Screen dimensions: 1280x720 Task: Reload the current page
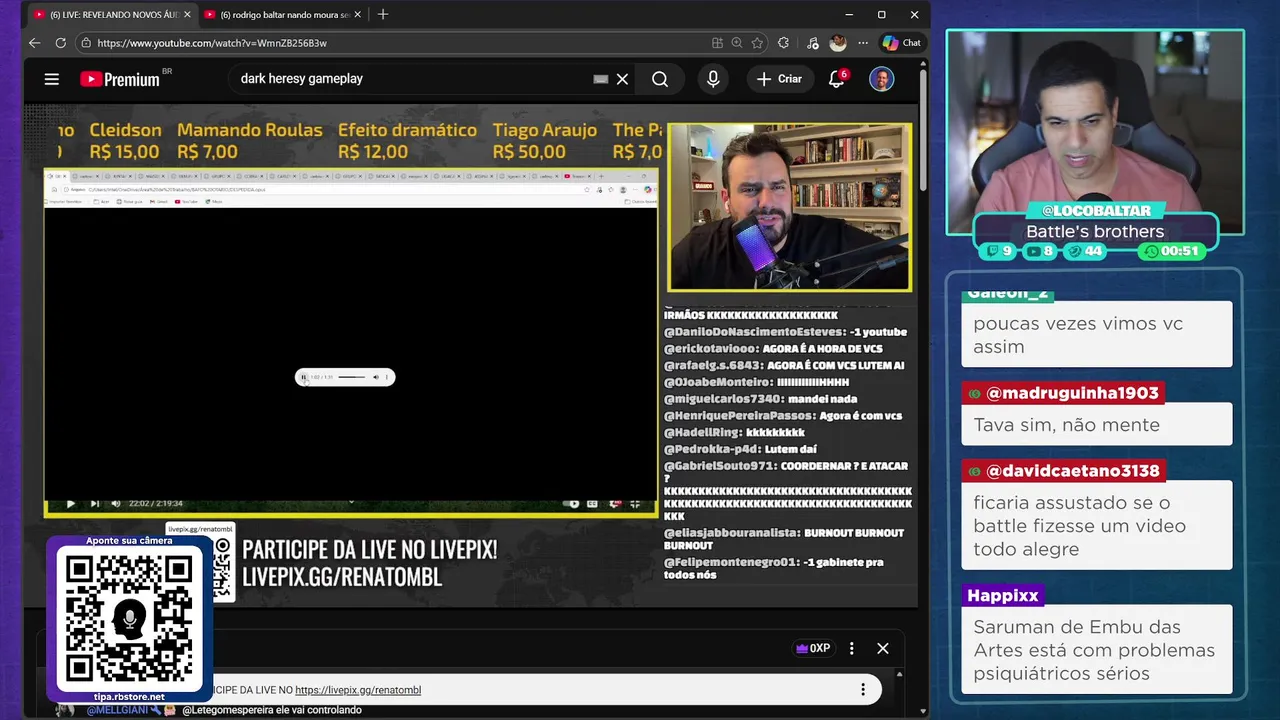coord(61,43)
